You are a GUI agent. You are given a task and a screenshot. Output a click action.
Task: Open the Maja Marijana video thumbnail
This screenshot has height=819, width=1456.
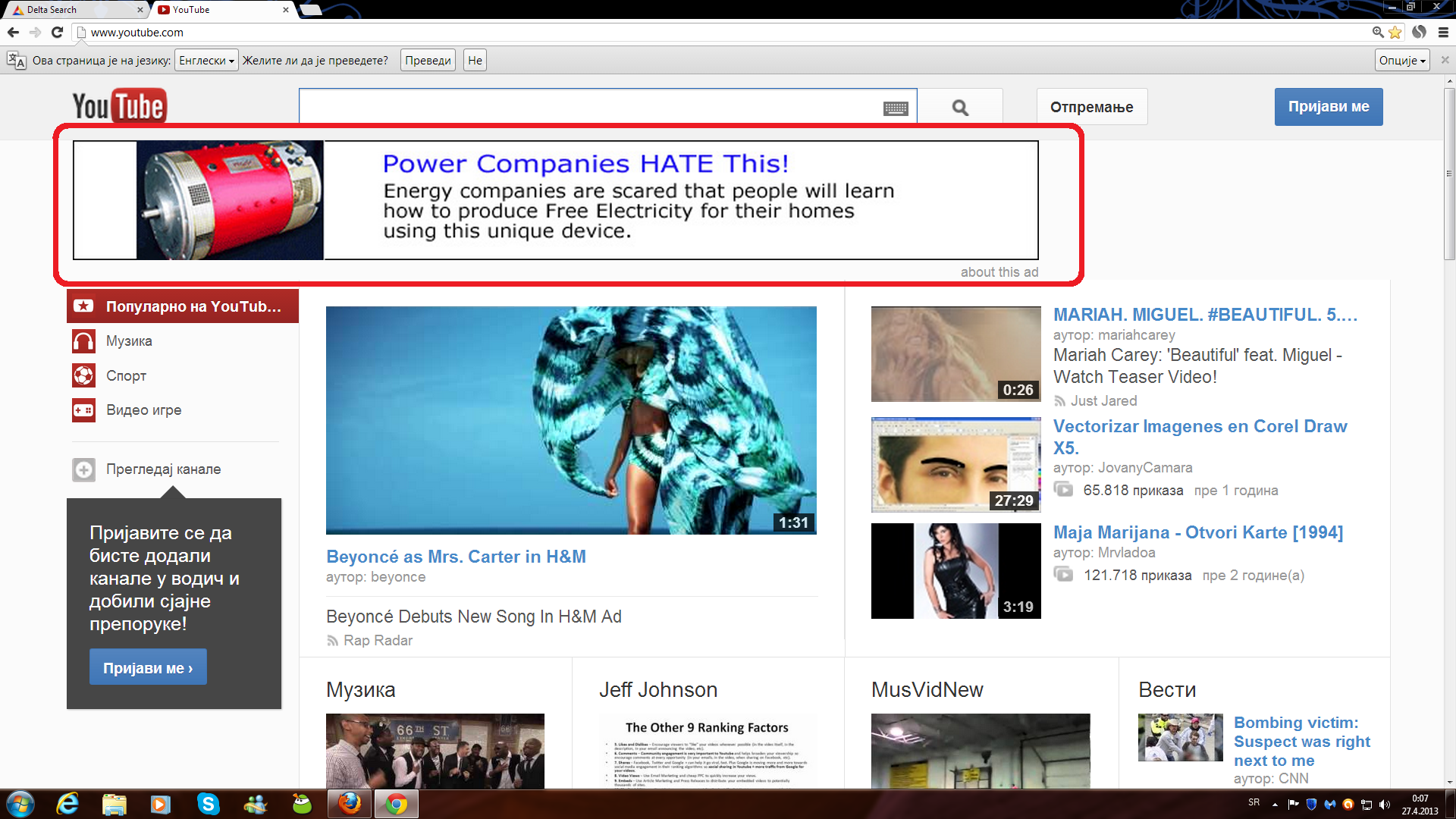click(955, 571)
